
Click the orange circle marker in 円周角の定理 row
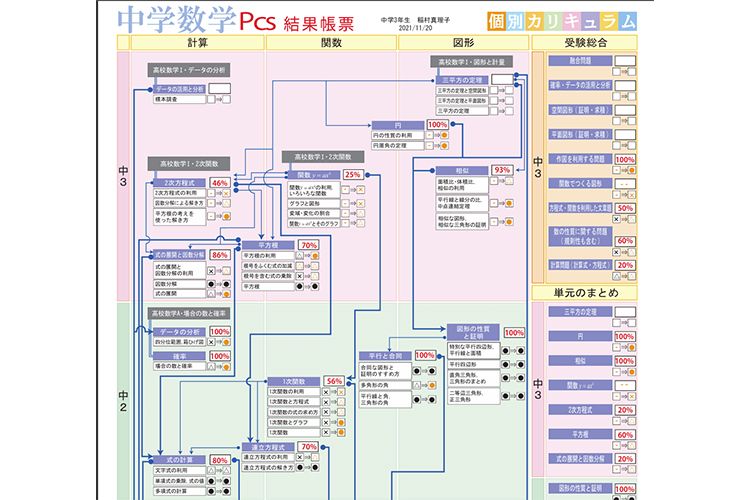click(444, 145)
